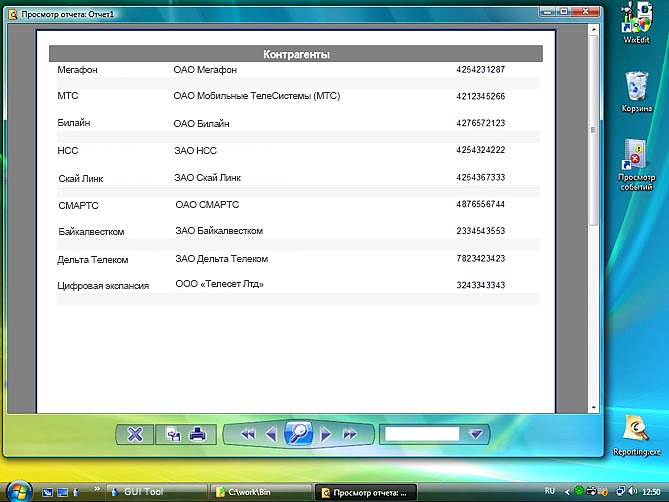Click the export/copy report icon
Image resolution: width=669 pixels, height=502 pixels.
pos(173,435)
